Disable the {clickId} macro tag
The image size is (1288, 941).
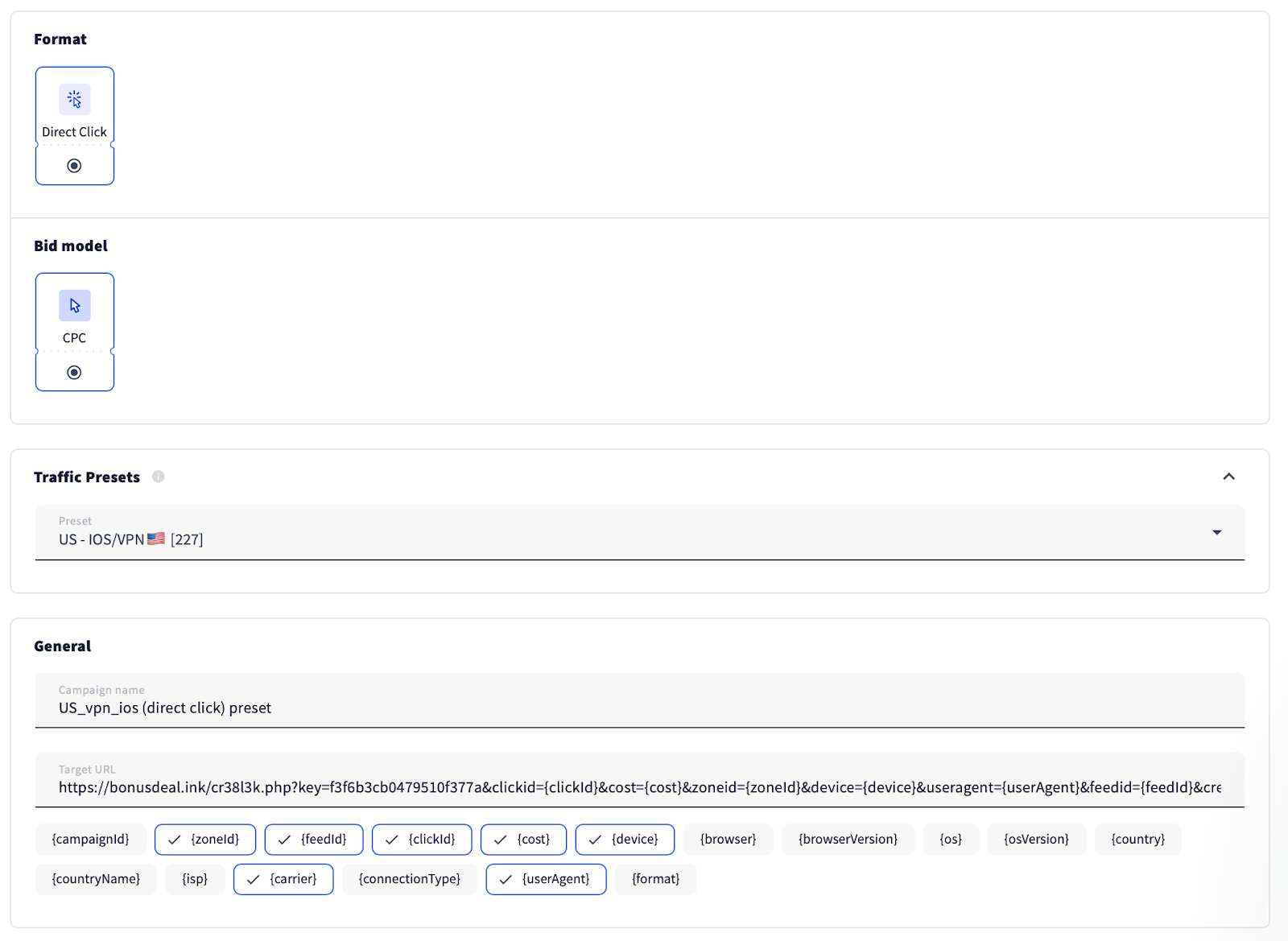click(x=422, y=839)
